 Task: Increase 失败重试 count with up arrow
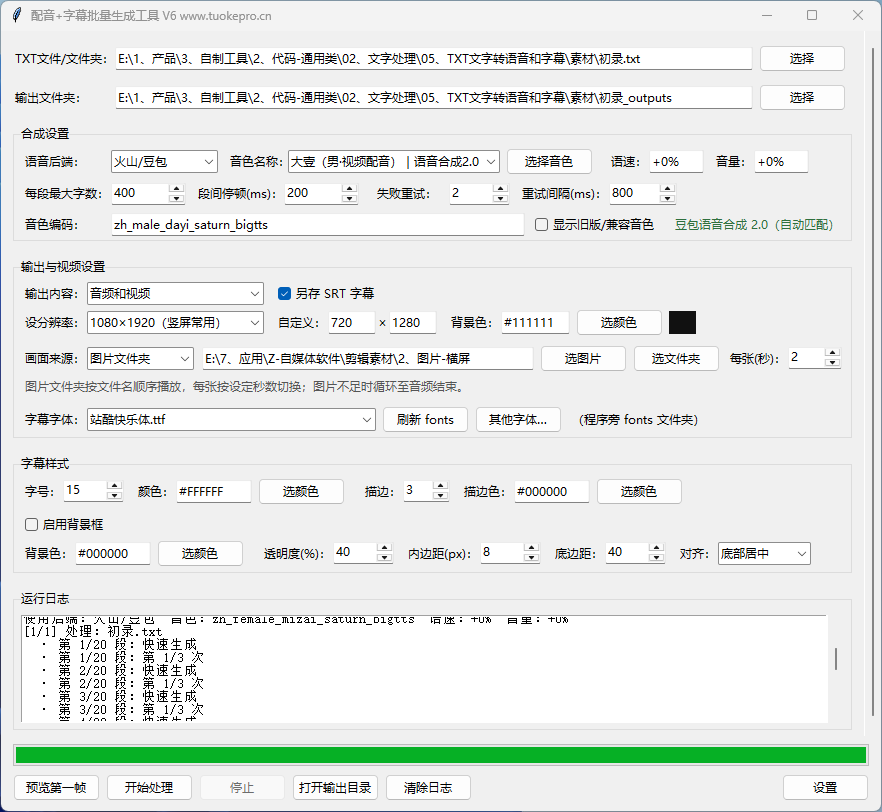(500, 188)
